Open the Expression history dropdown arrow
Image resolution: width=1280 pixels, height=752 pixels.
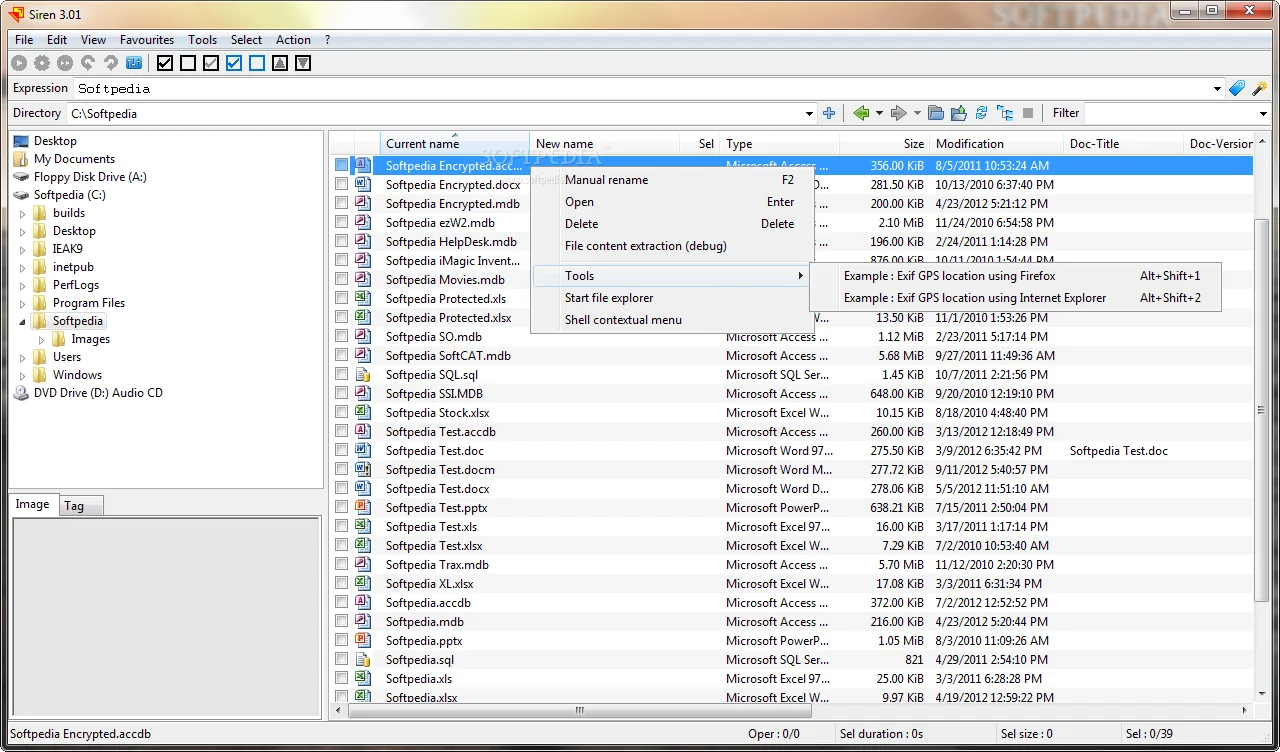click(x=1217, y=88)
